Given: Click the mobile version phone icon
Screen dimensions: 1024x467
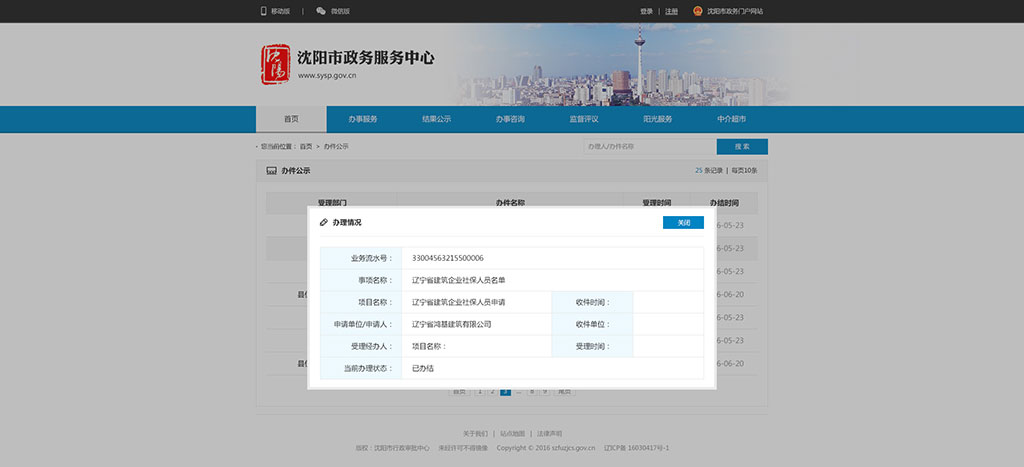Looking at the screenshot, I should pyautogui.click(x=264, y=11).
